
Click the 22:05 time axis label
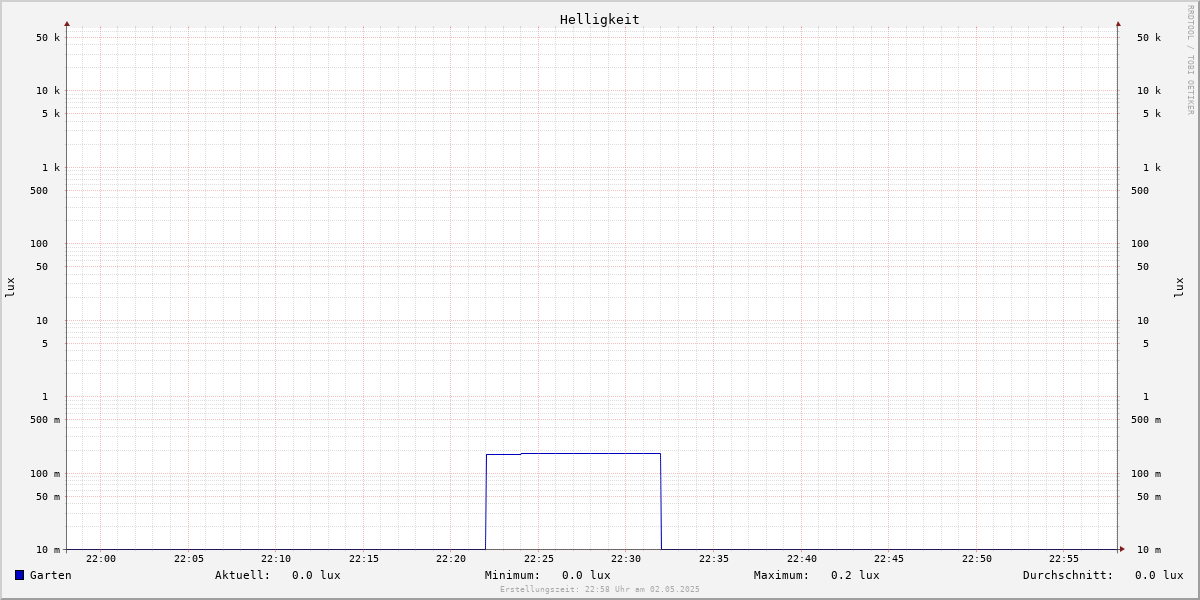click(189, 559)
